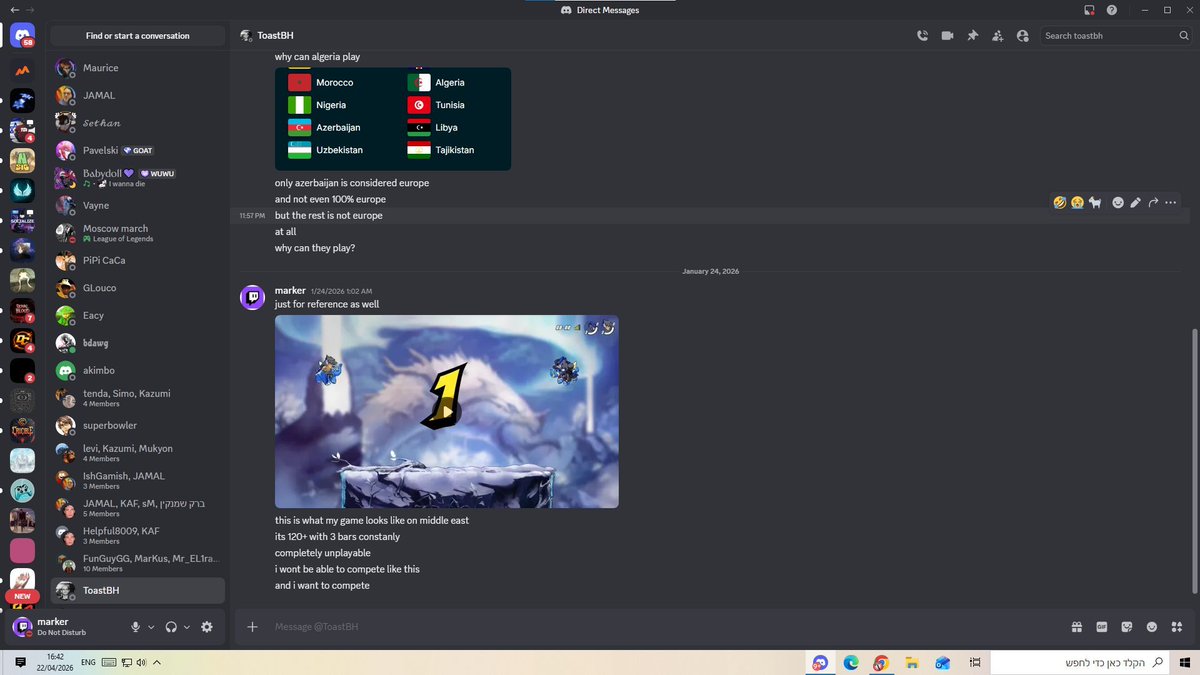Viewport: 1200px width, 675px height.
Task: Click the Message @ToastBH box
Action: [x=660, y=627]
